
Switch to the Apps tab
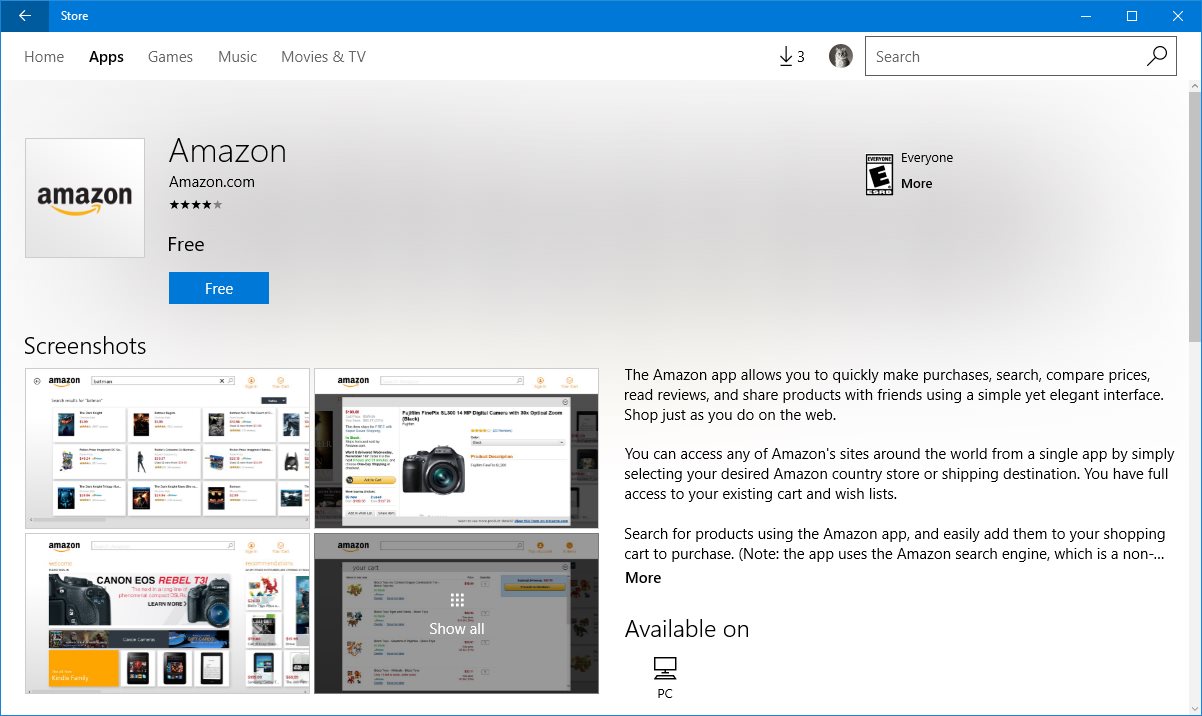[106, 57]
